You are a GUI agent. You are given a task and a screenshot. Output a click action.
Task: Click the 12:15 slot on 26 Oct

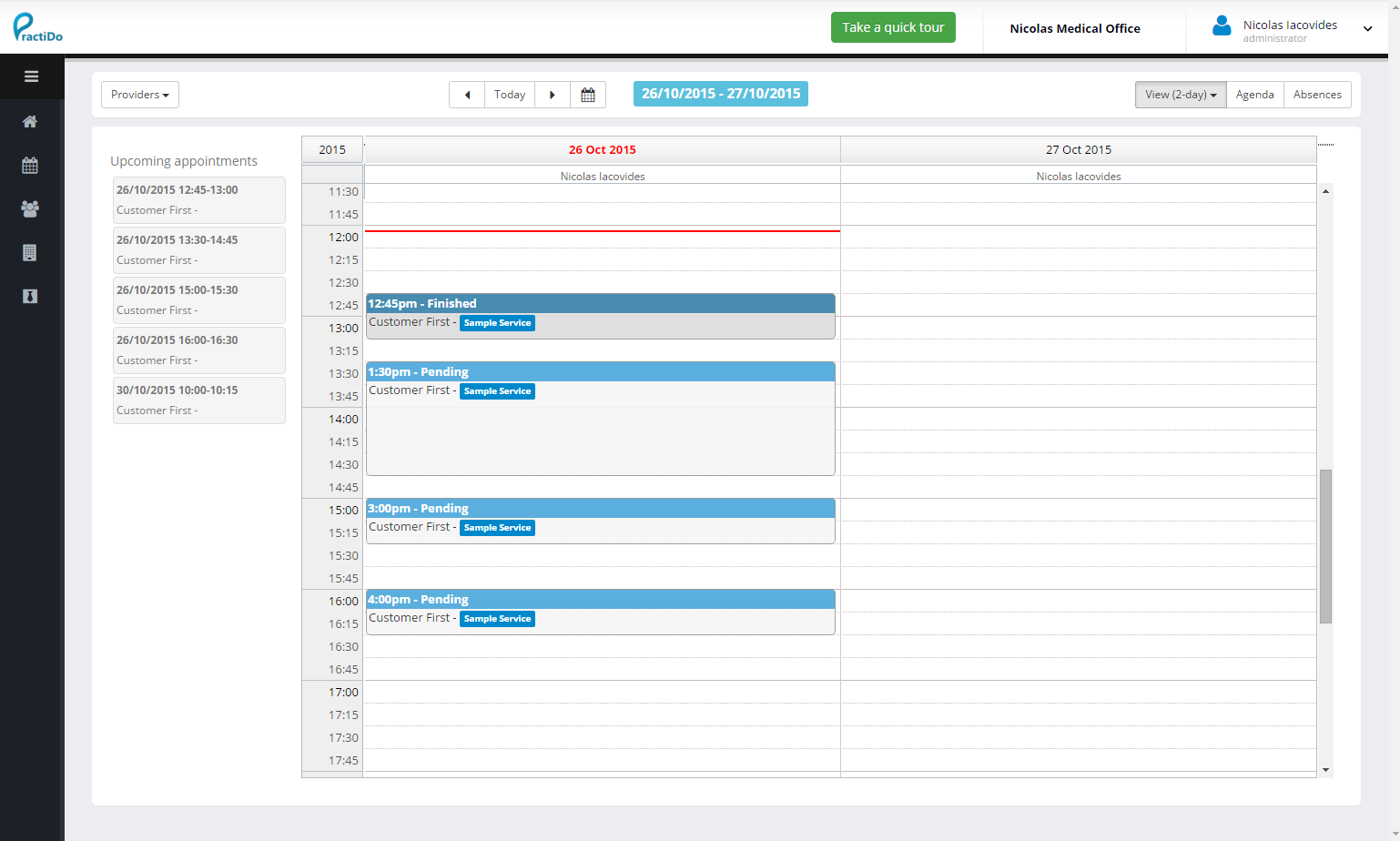coord(603,259)
